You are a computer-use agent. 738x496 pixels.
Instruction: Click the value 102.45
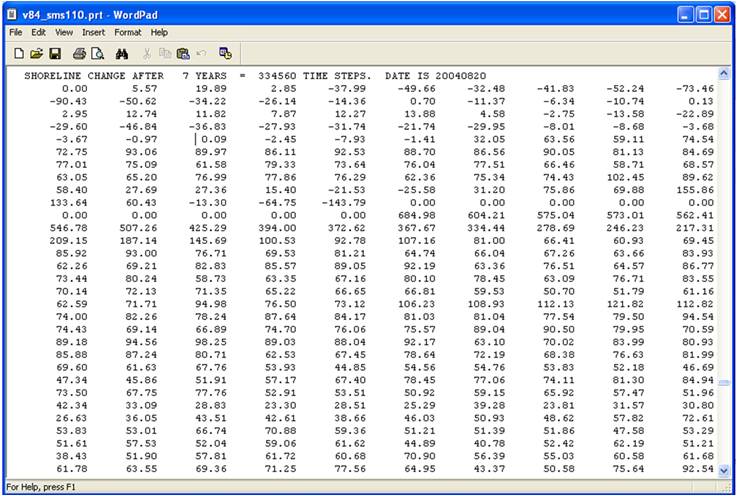tap(626, 177)
